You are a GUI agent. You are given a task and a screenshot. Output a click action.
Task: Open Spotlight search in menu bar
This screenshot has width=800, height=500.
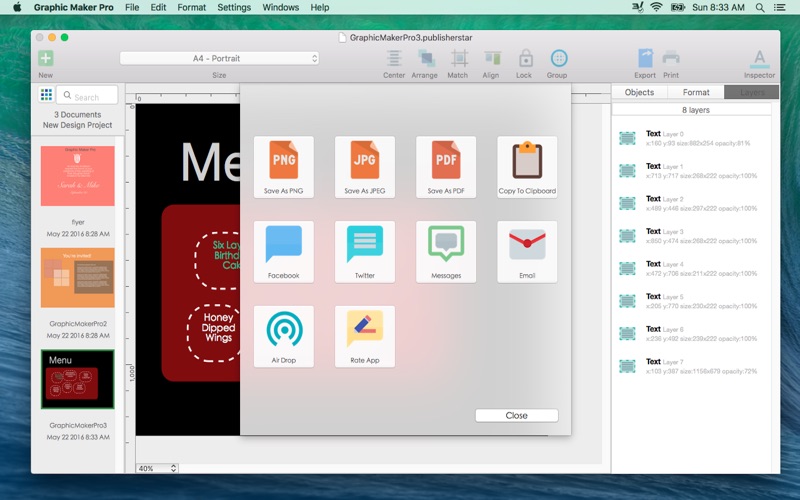[x=760, y=8]
